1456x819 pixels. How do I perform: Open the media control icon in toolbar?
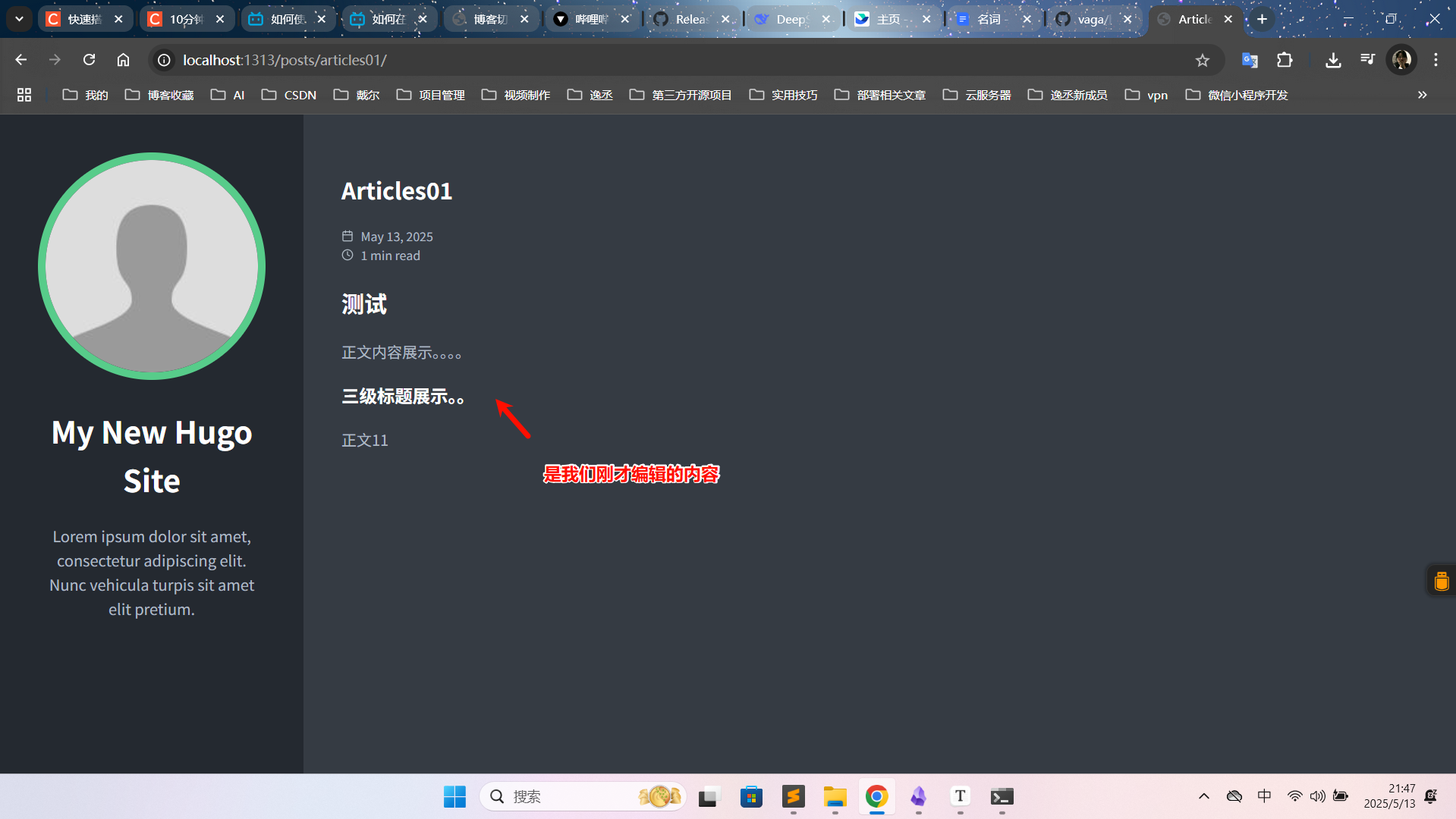(x=1367, y=60)
